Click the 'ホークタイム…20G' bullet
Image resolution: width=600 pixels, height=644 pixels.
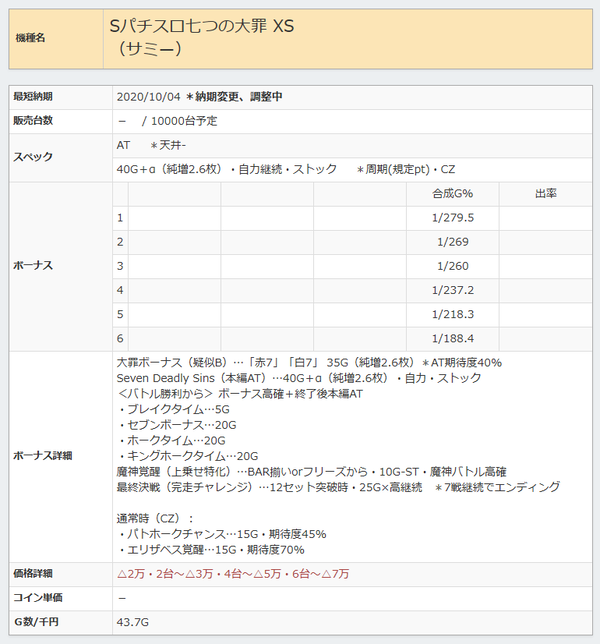point(172,441)
